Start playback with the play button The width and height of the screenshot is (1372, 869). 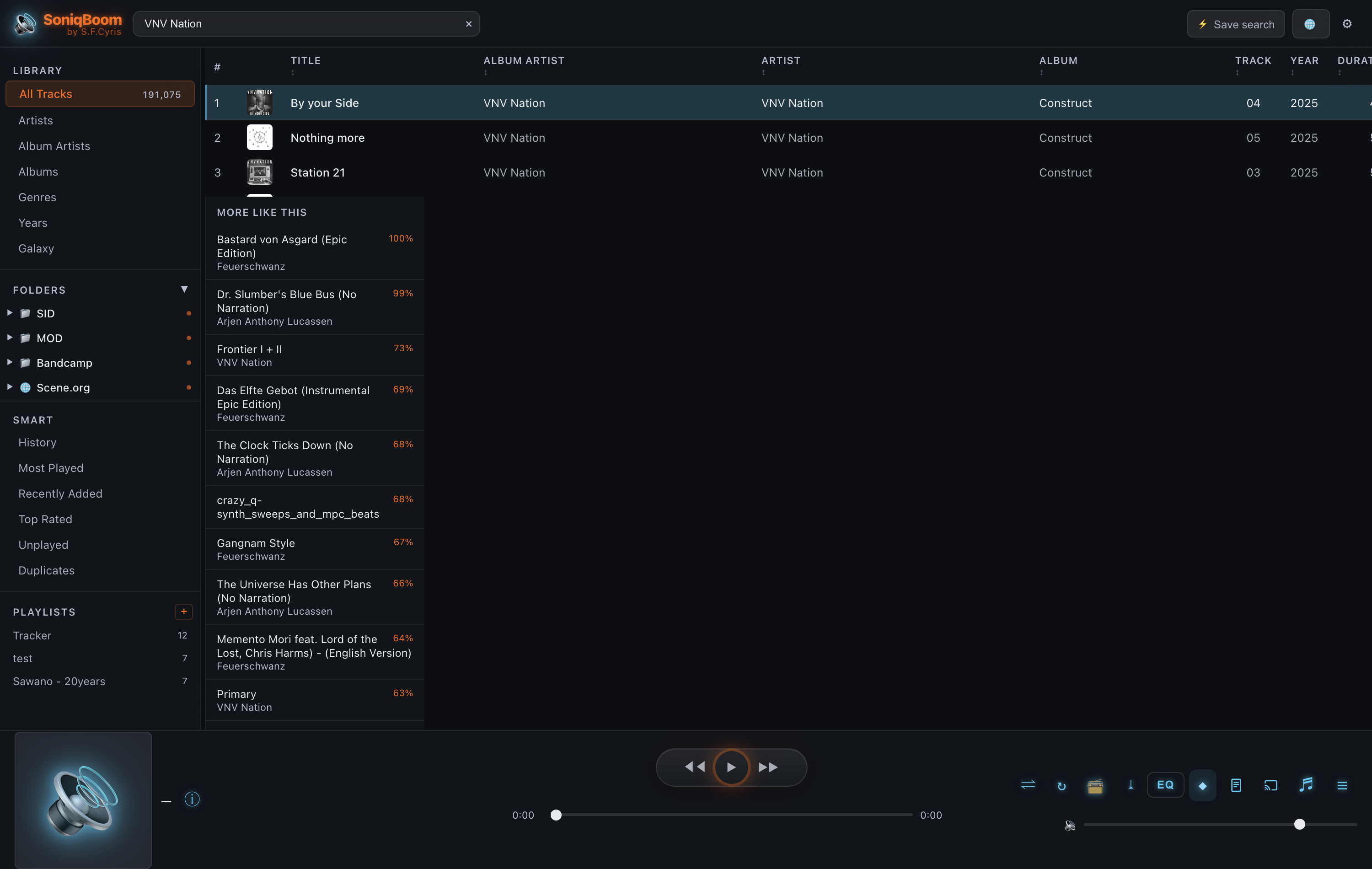click(x=732, y=767)
